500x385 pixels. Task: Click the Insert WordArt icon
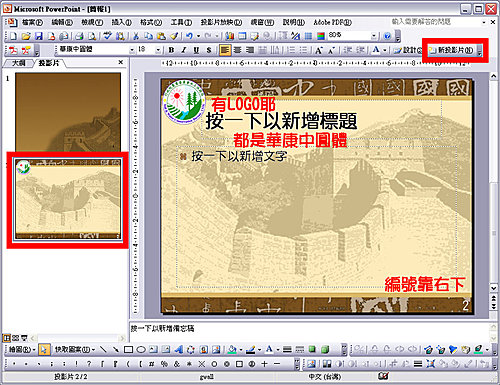(x=179, y=350)
